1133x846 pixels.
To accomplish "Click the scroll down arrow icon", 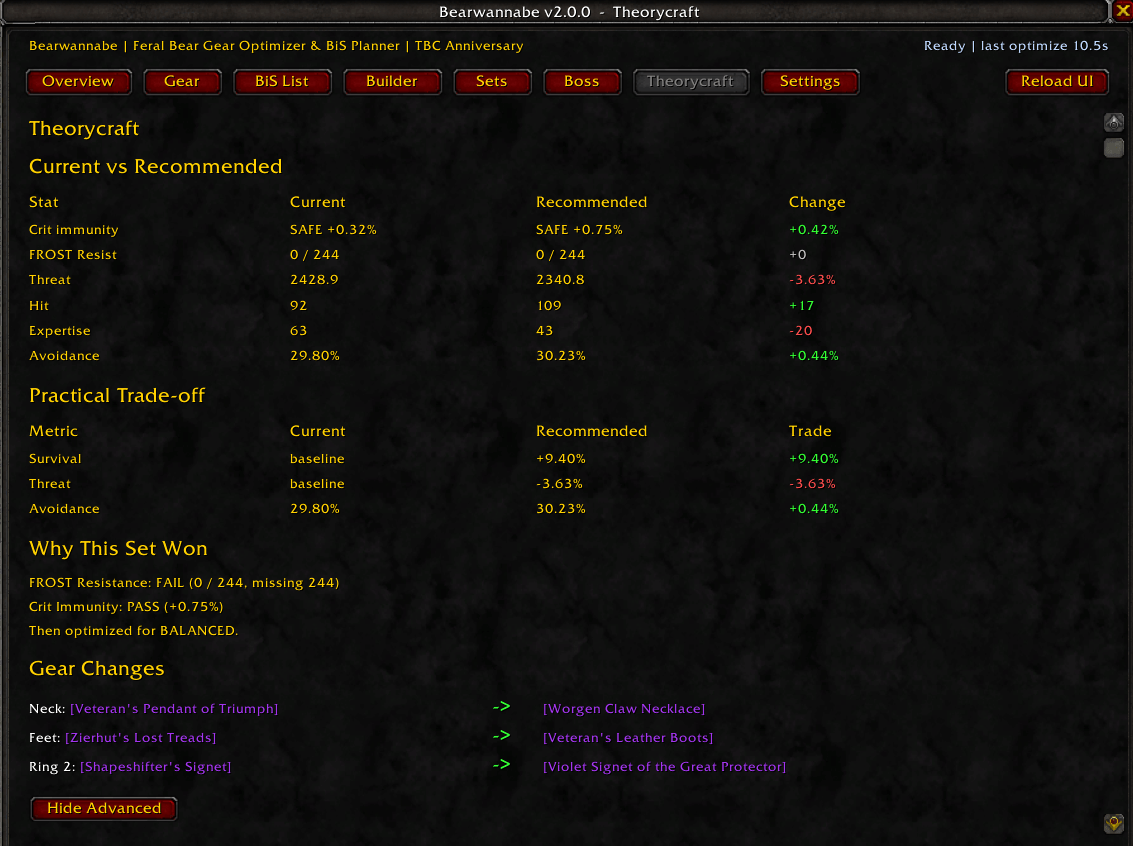I will 1113,823.
